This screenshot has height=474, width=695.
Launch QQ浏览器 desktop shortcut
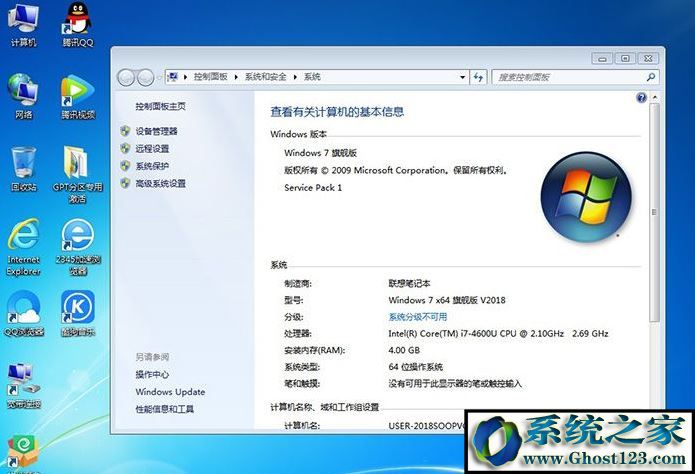[x=23, y=313]
